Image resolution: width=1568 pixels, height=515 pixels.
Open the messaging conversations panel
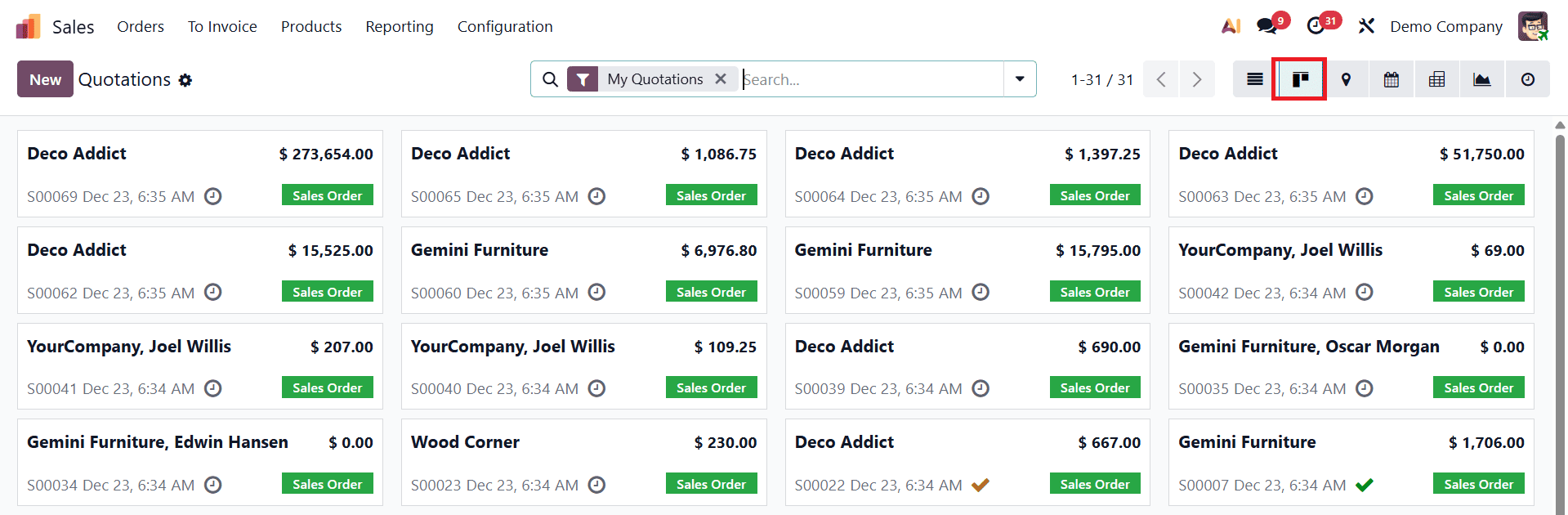click(x=1265, y=26)
